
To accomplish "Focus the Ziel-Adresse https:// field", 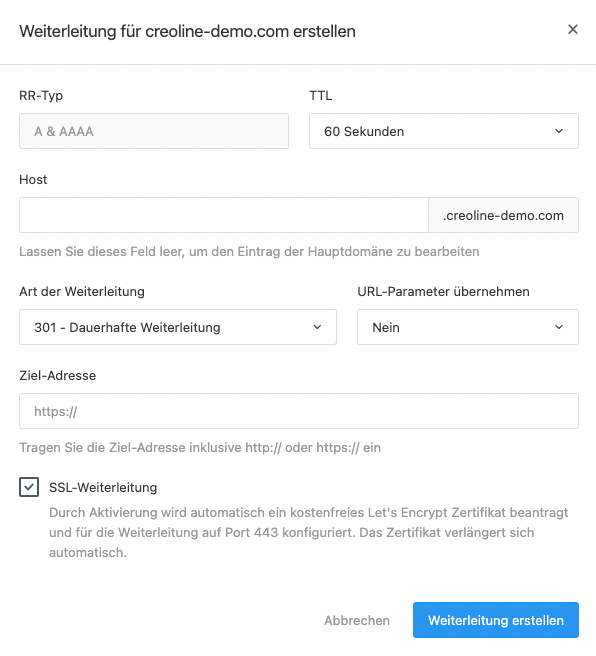I will coord(299,411).
